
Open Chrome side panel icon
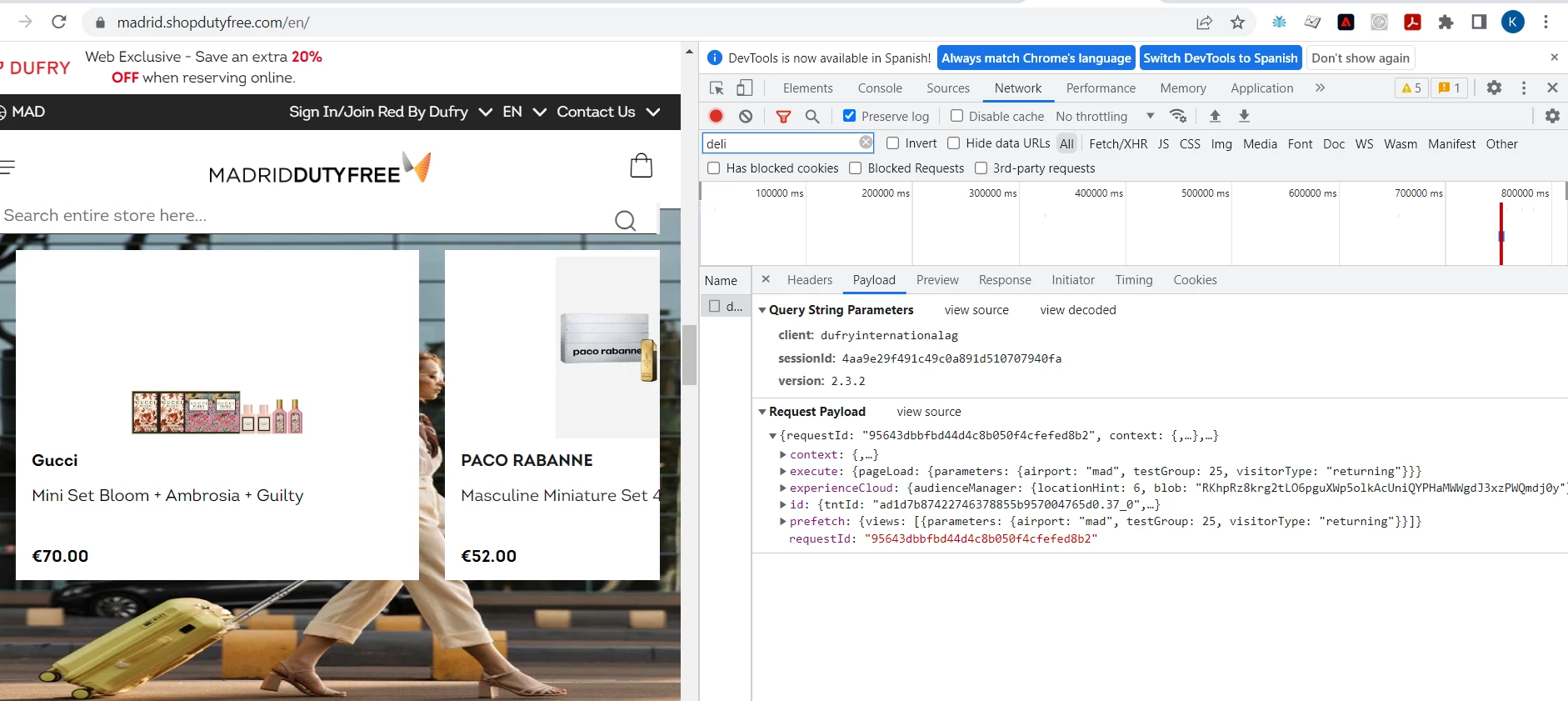pos(1479,23)
